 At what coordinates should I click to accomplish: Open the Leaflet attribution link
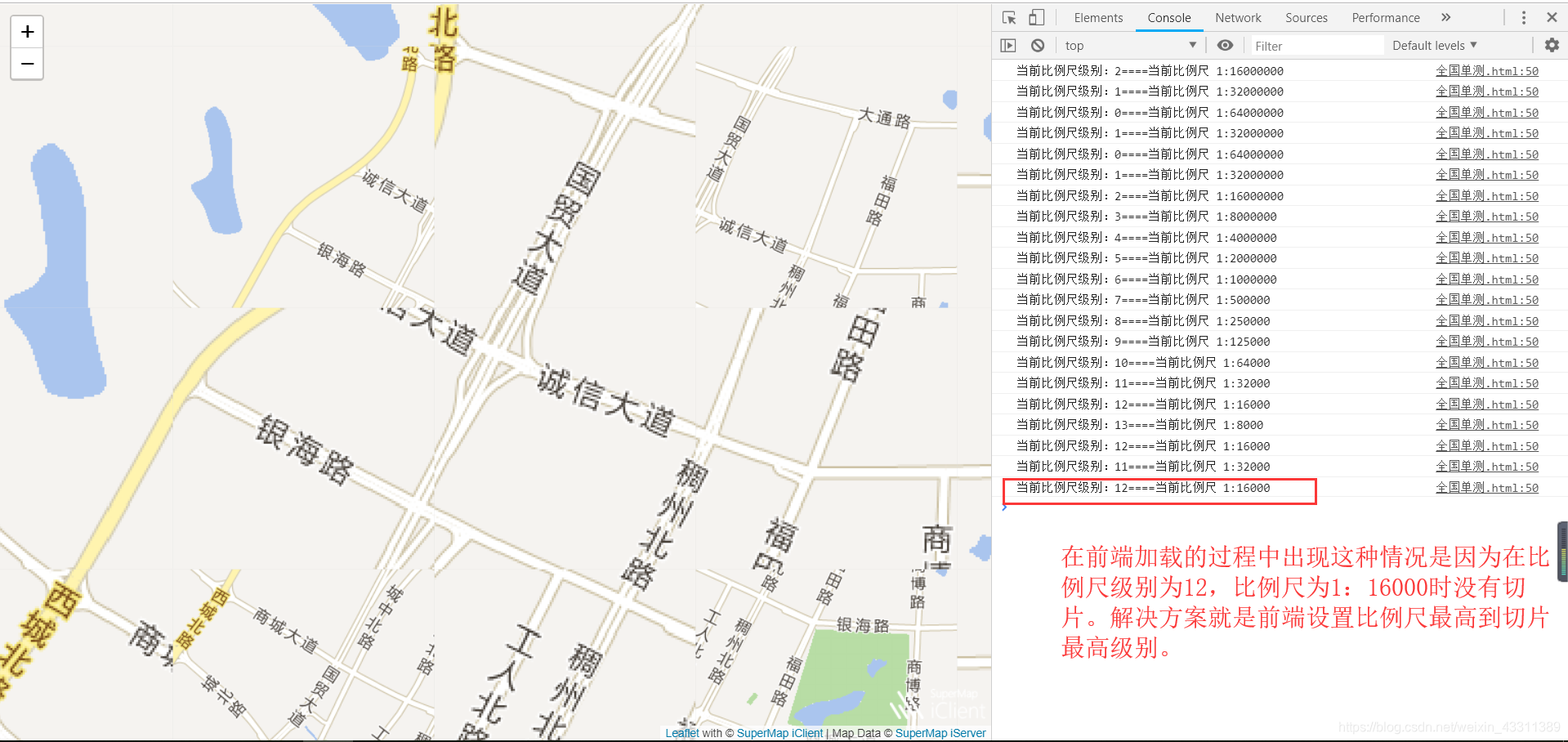coord(681,732)
